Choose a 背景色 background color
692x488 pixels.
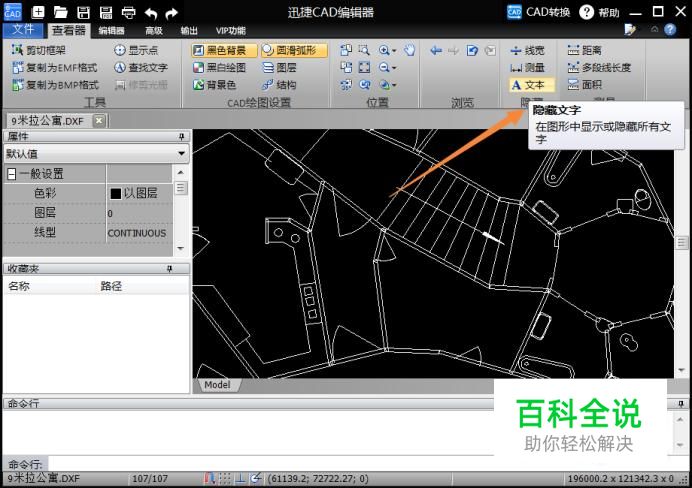214,85
